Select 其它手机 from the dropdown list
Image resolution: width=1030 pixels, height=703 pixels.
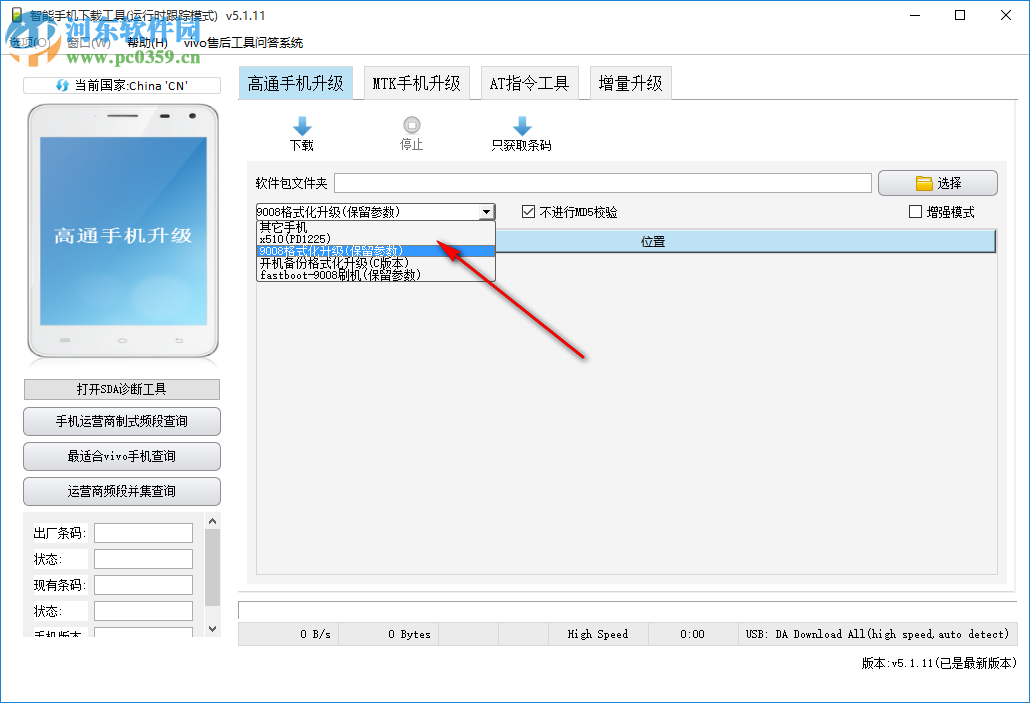point(281,227)
